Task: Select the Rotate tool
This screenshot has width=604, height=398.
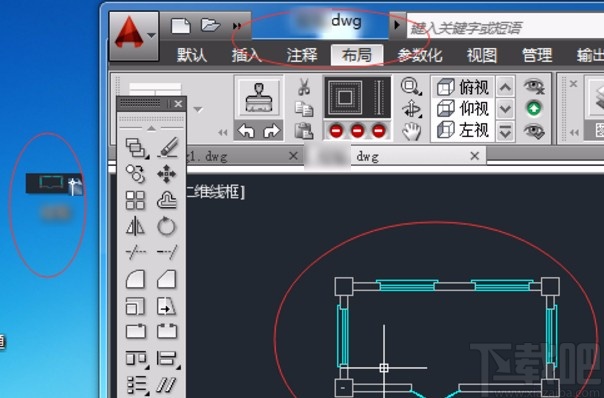Action: coord(166,226)
